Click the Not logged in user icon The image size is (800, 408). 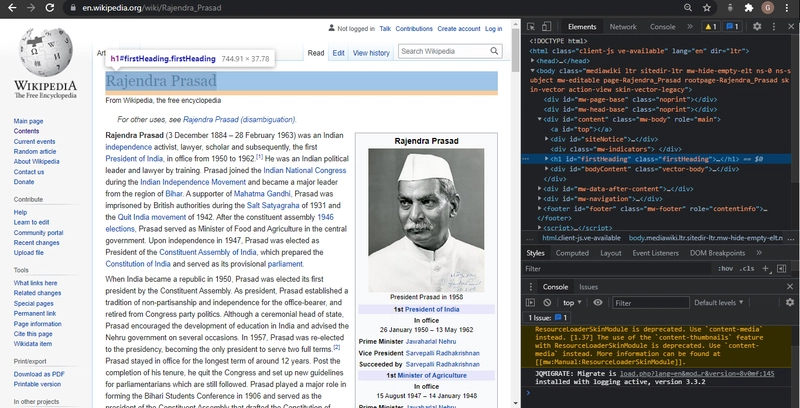coord(332,28)
